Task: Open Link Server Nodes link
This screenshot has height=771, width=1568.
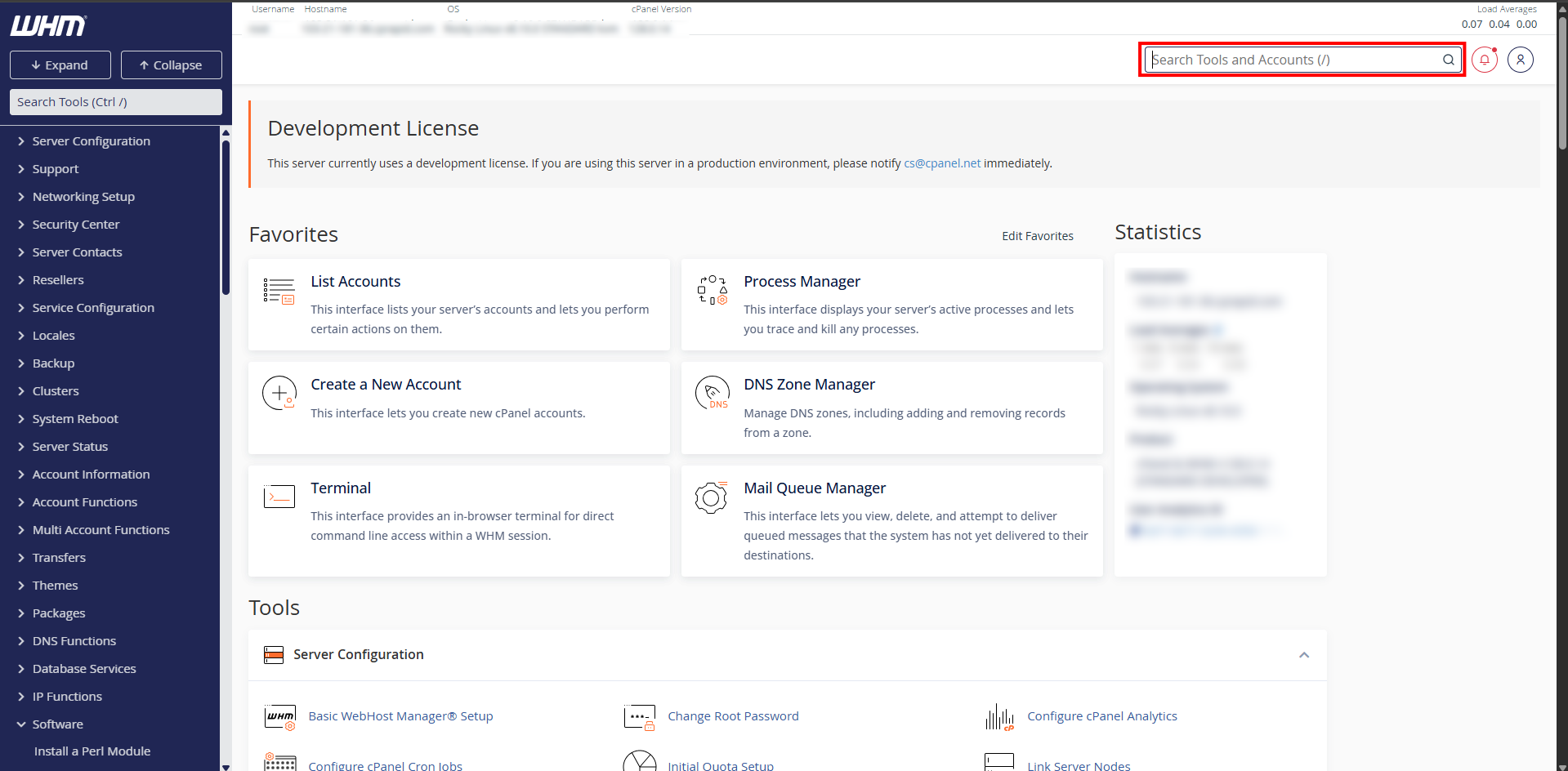Action: 1079,765
